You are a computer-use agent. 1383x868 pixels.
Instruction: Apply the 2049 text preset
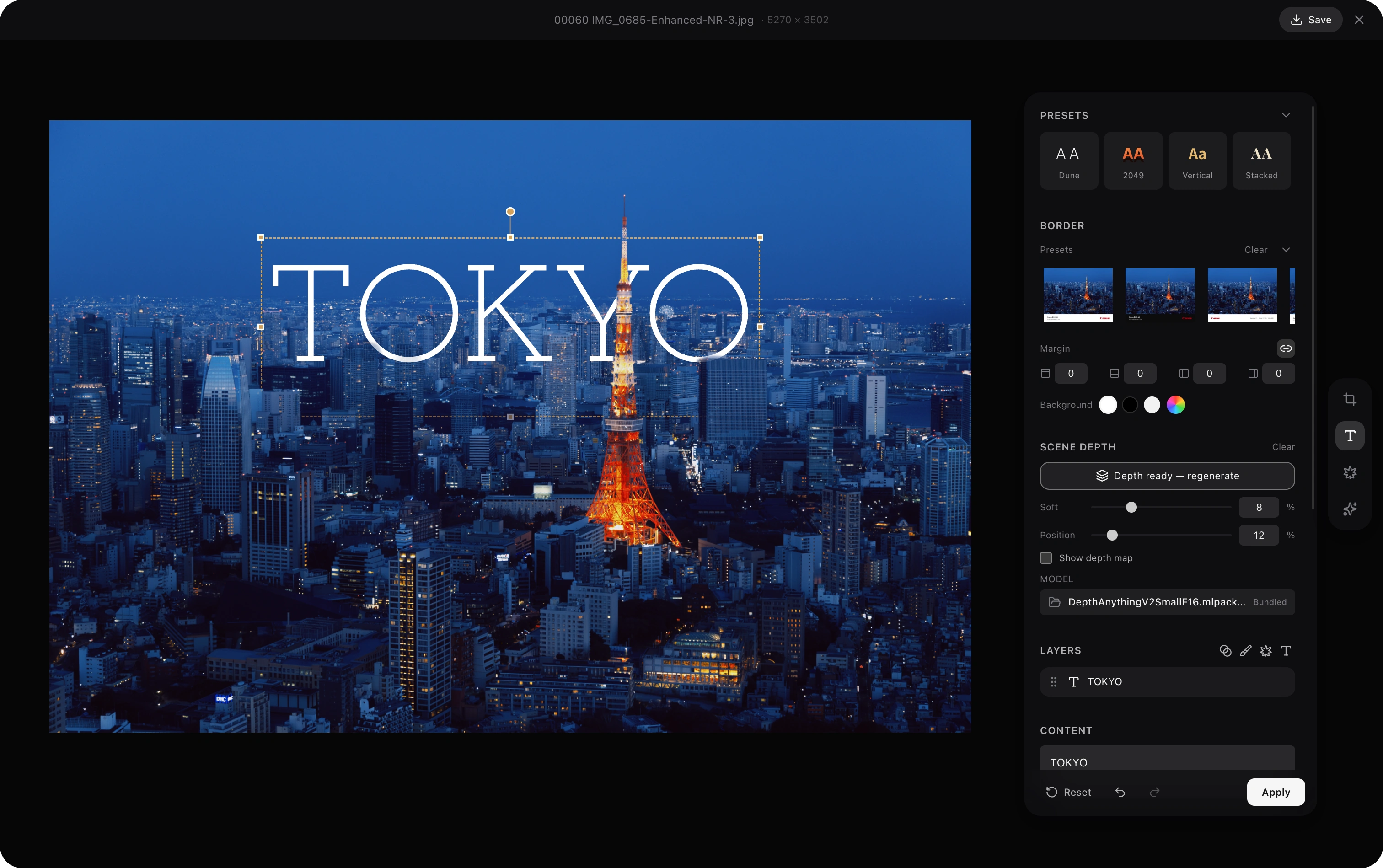coord(1133,161)
